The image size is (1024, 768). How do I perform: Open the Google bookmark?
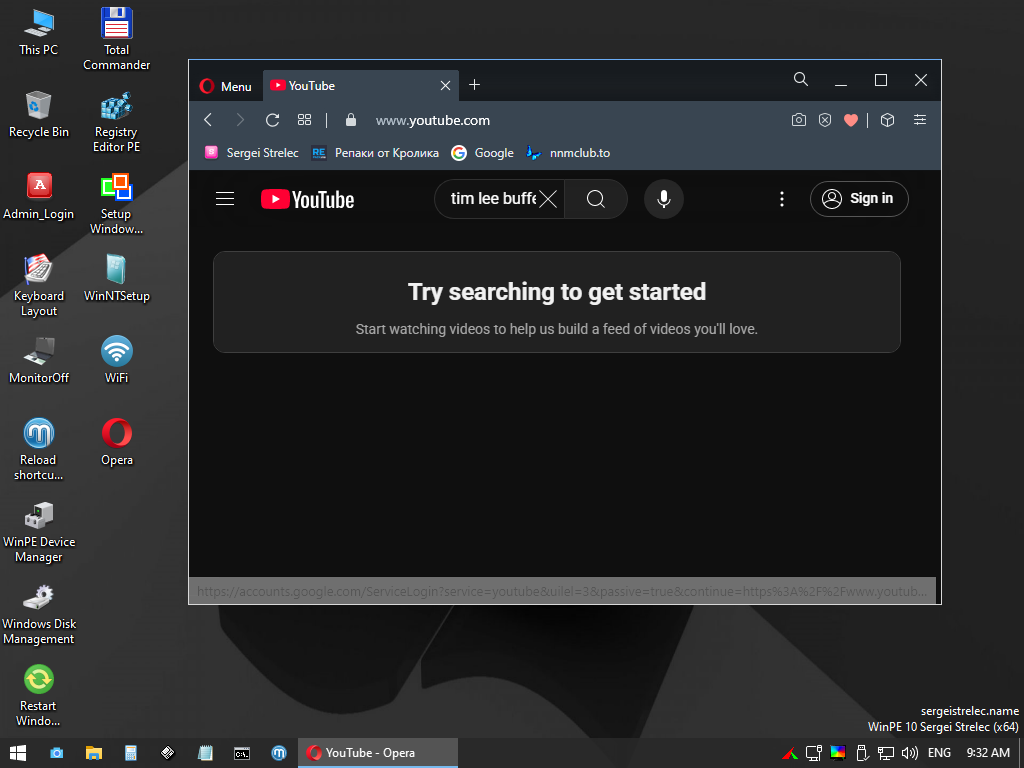tap(483, 153)
